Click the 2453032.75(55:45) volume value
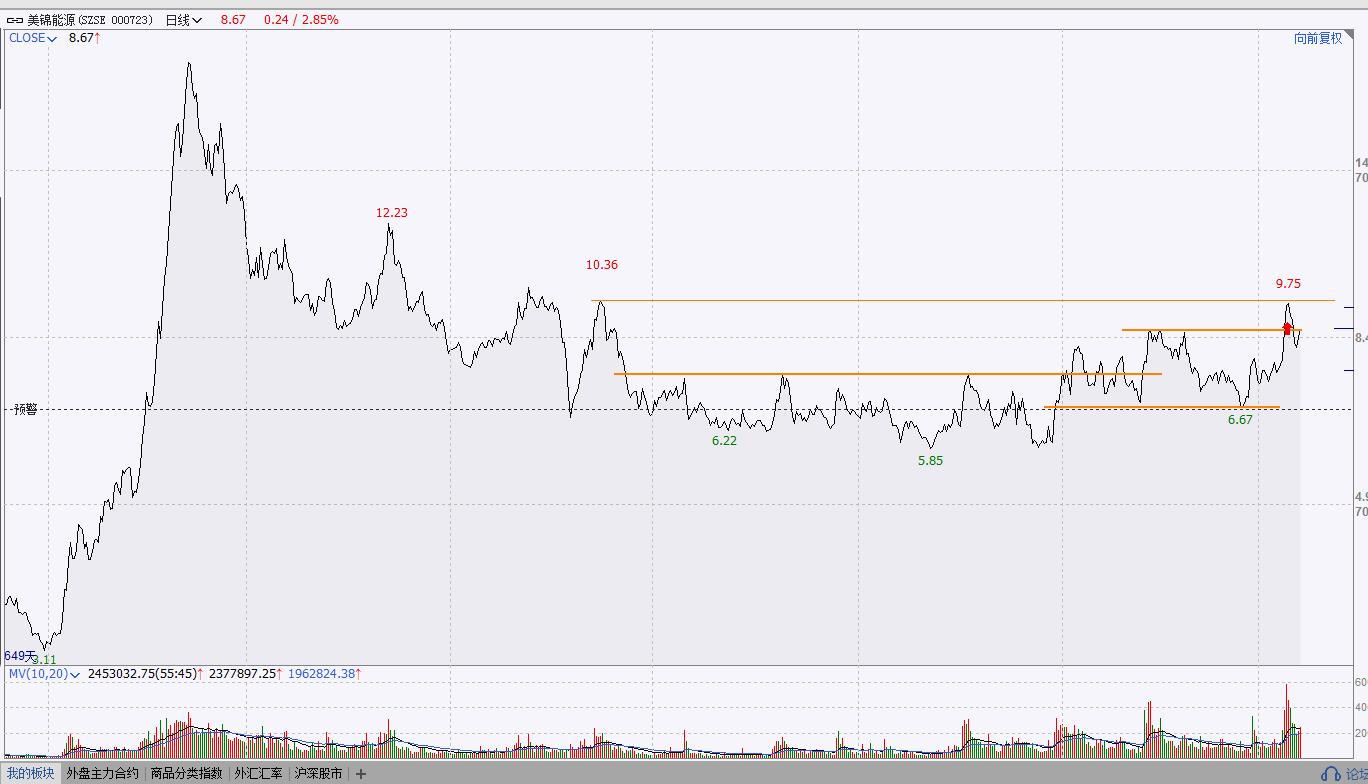Viewport: 1368px width, 784px height. pyautogui.click(x=143, y=674)
